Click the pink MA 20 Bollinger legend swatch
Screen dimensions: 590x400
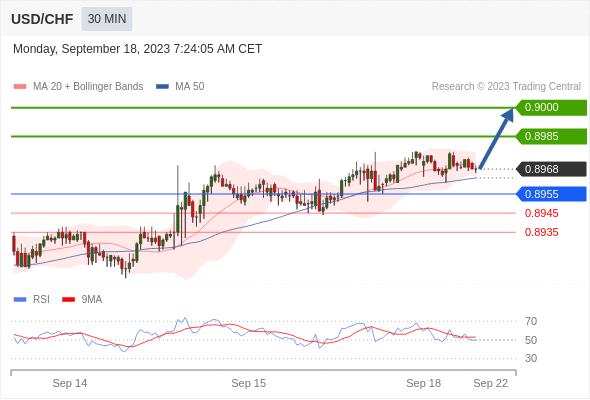(x=20, y=87)
